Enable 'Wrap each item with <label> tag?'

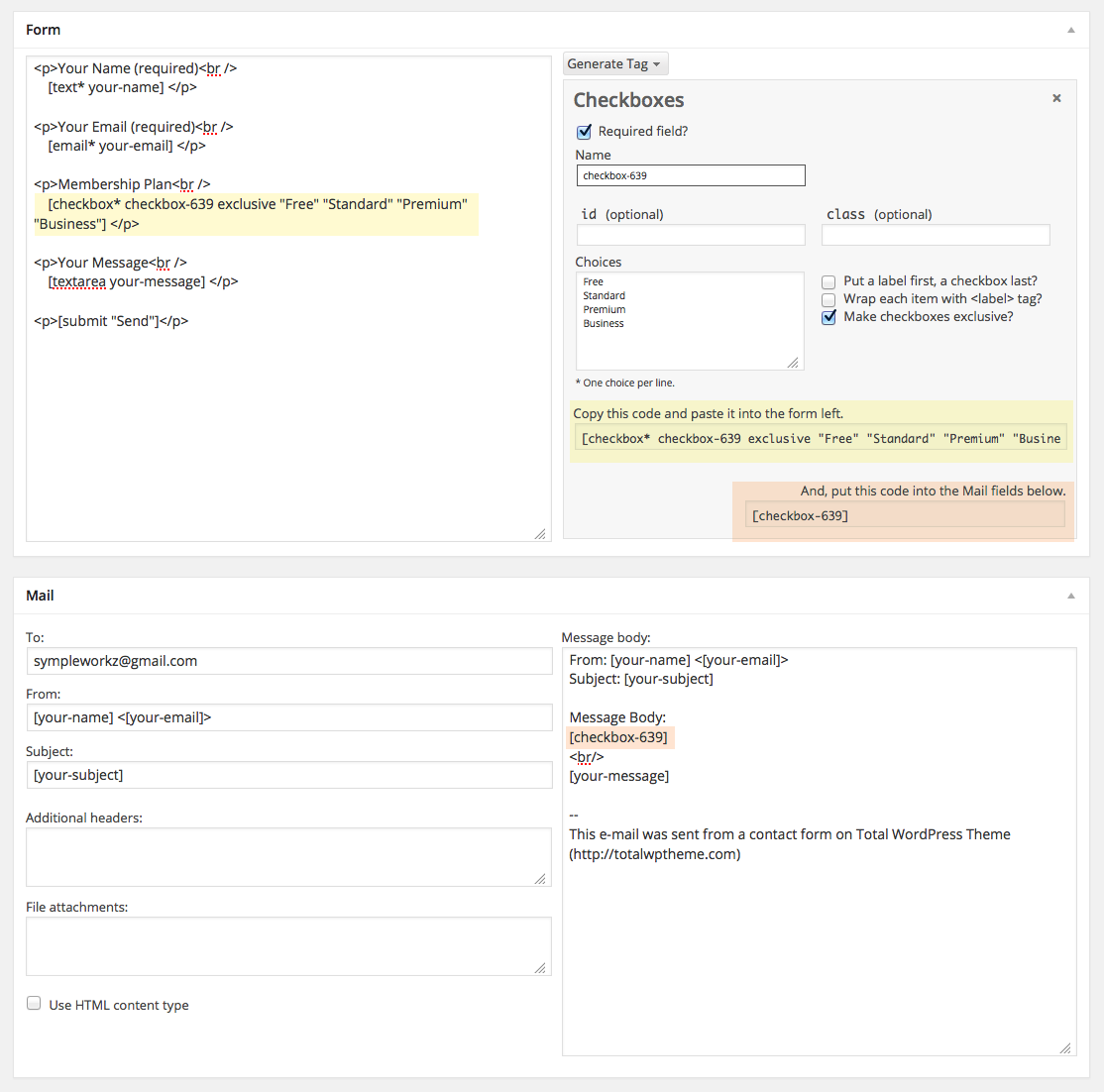point(828,299)
